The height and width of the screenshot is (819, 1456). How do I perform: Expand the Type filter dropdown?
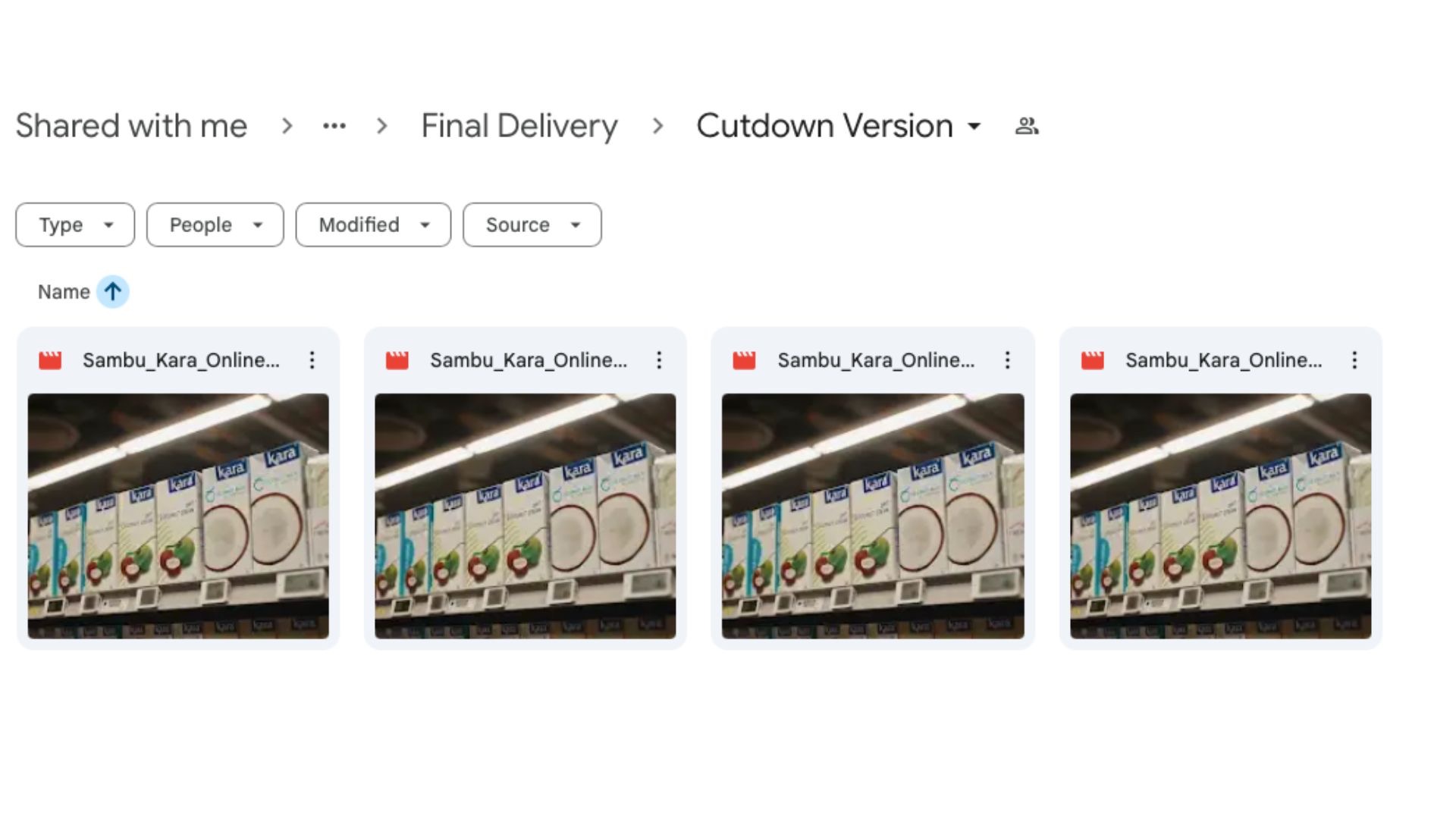[75, 224]
